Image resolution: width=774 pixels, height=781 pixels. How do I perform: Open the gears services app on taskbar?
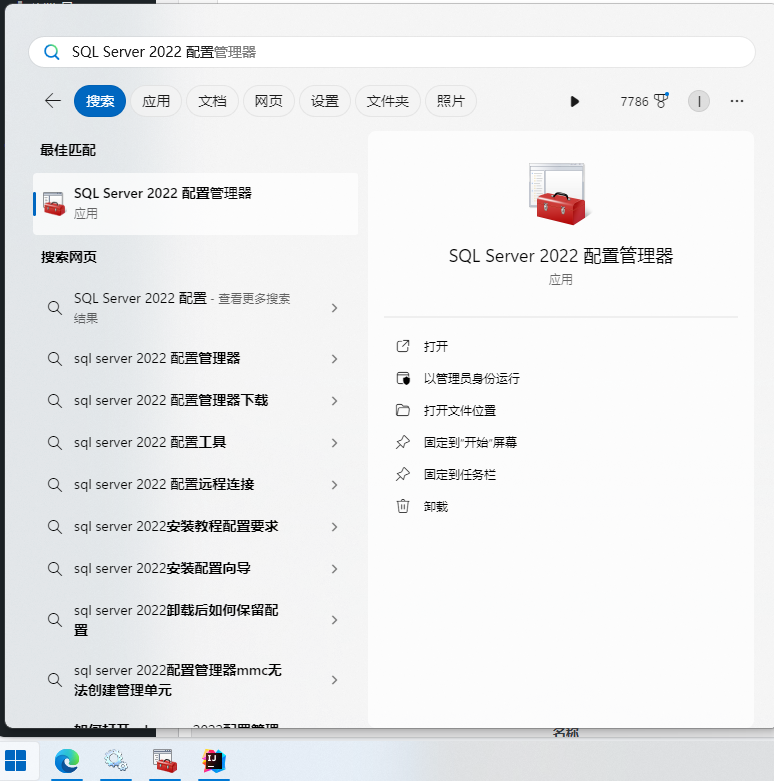point(116,761)
